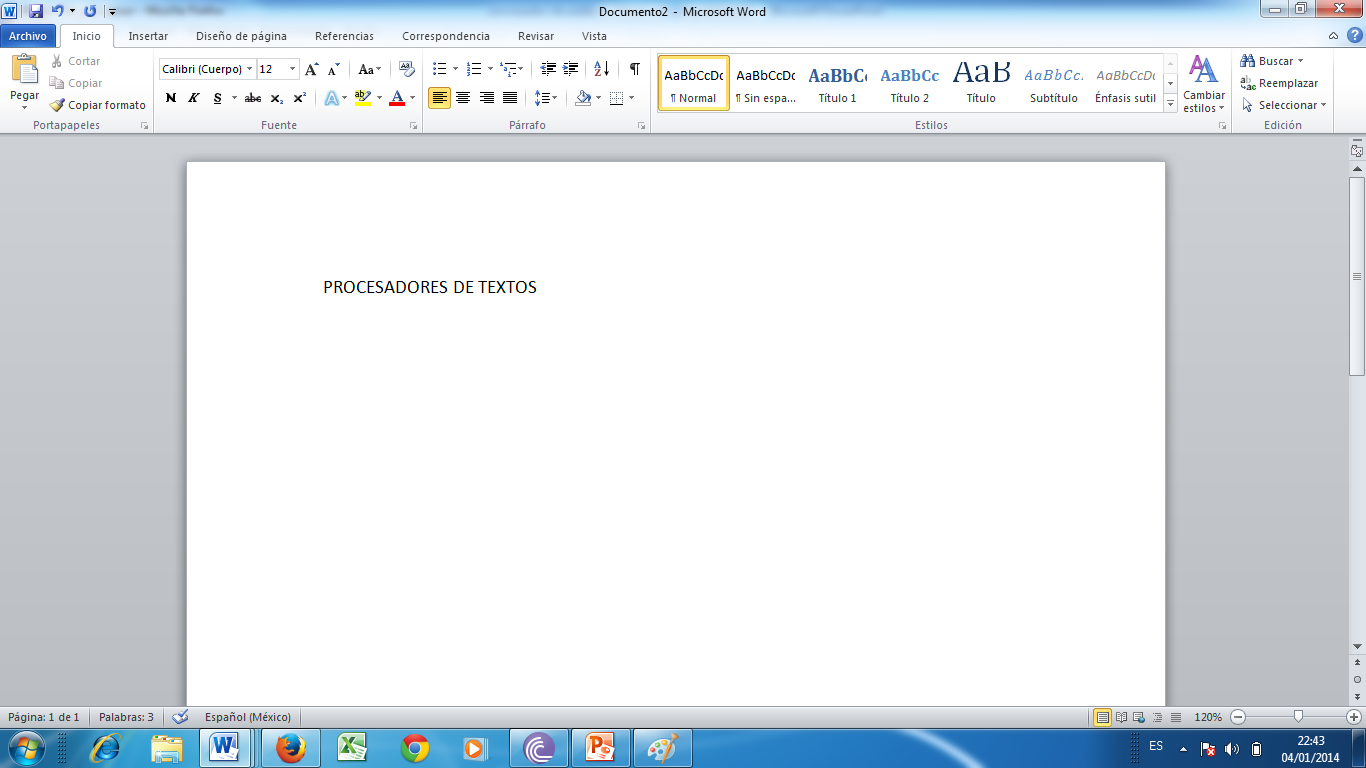Click the Copiar formato paintbrush icon
1366x768 pixels.
(x=58, y=105)
